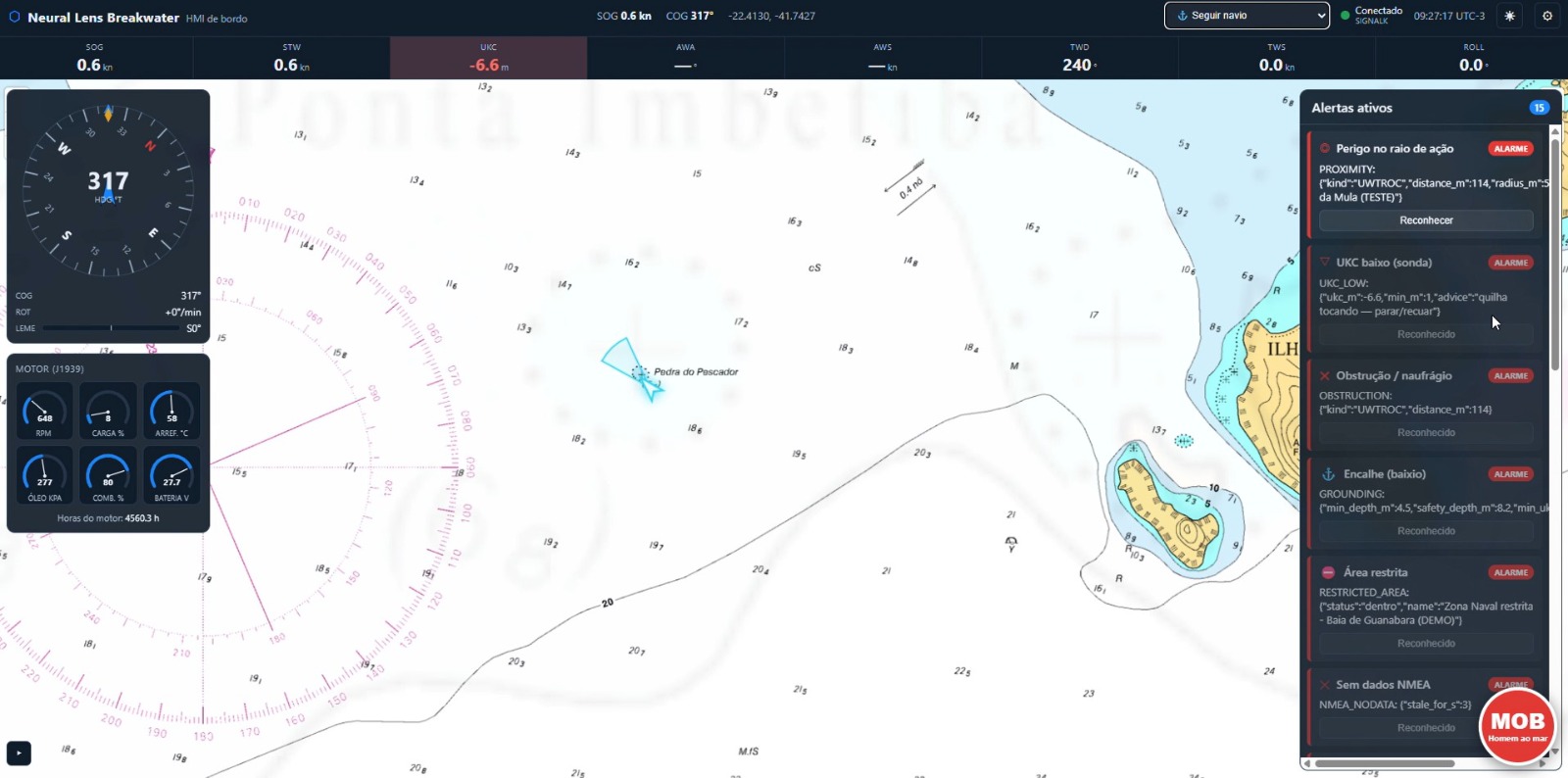This screenshot has width=1568, height=778.
Task: Click the Horas do motor 4560.3 h reading
Action: tap(108, 518)
